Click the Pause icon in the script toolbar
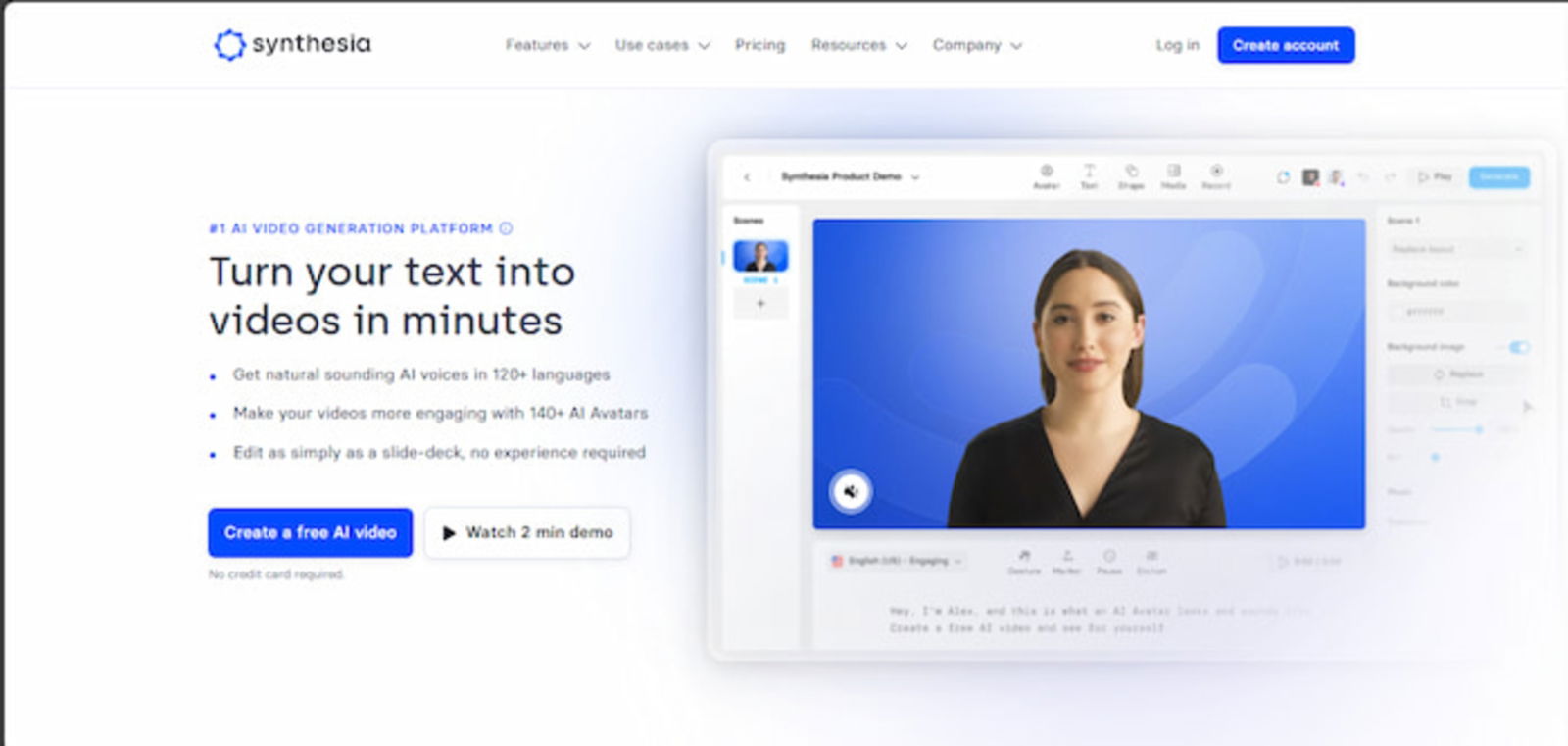The width and height of the screenshot is (1568, 746). tap(1109, 562)
